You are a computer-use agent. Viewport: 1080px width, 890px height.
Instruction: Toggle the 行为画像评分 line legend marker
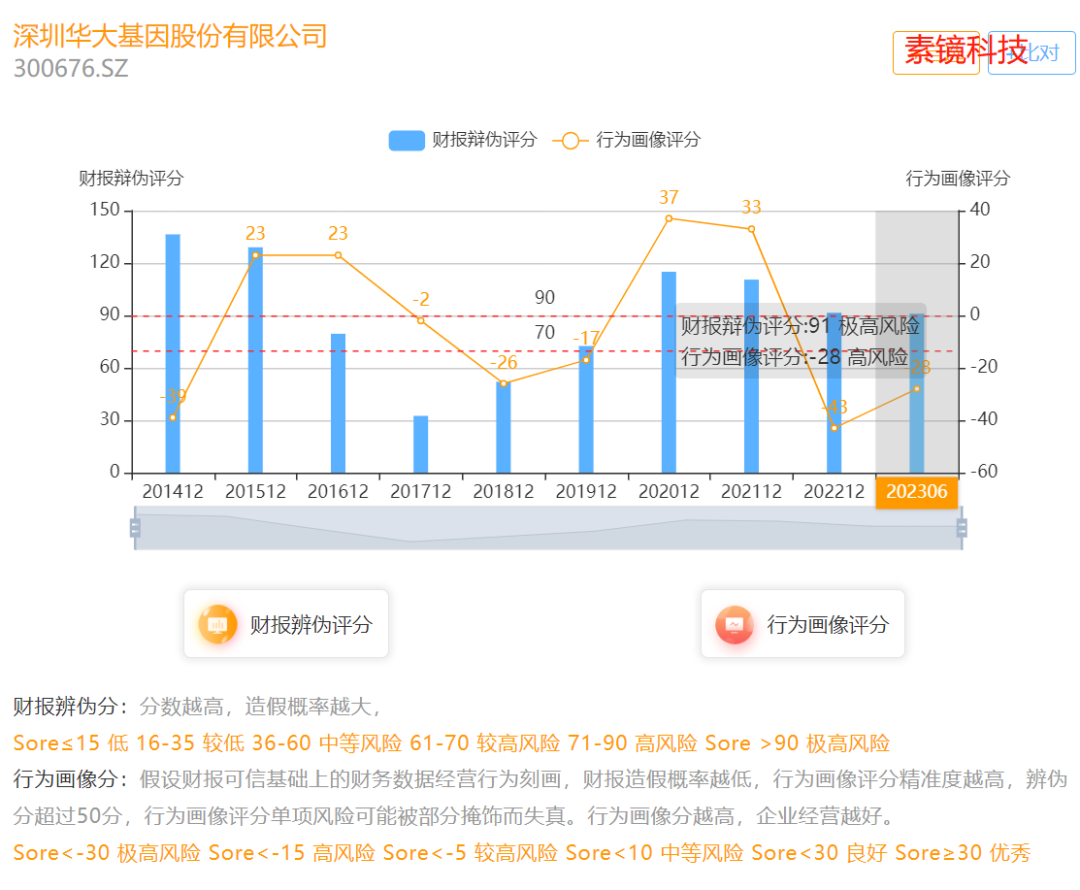coord(570,141)
